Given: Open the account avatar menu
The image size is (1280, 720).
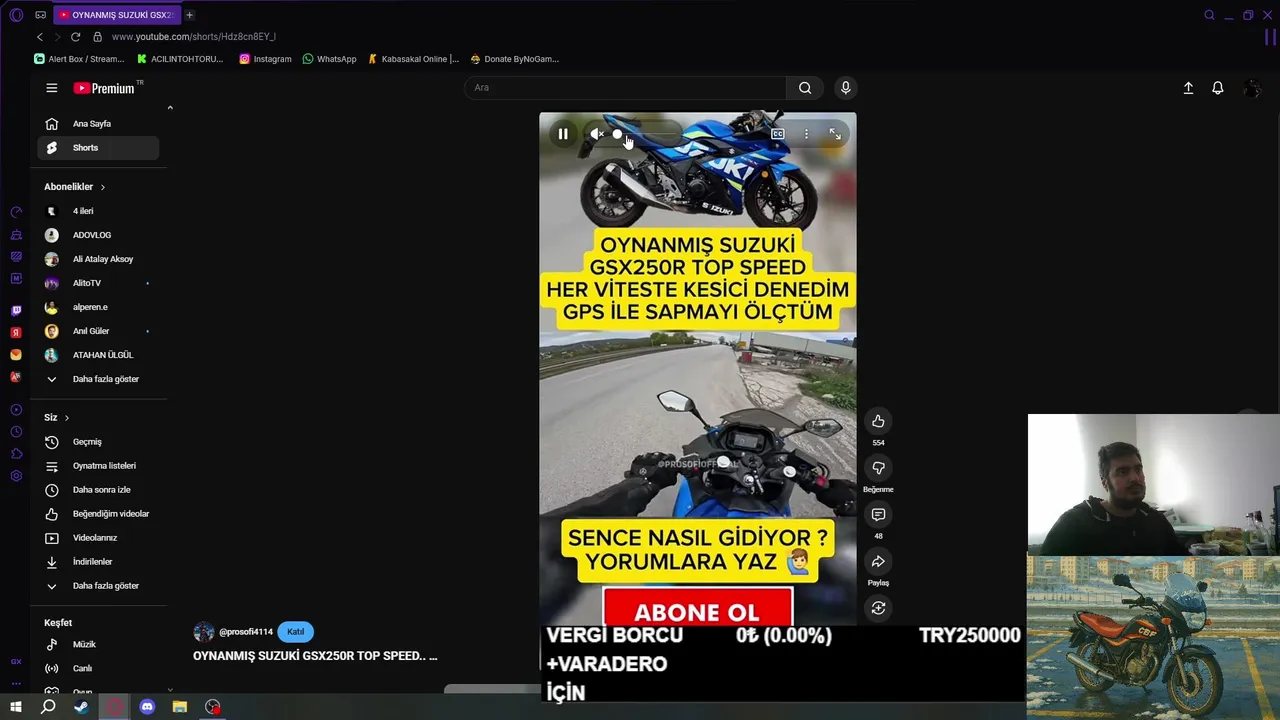Looking at the screenshot, I should [x=1251, y=89].
